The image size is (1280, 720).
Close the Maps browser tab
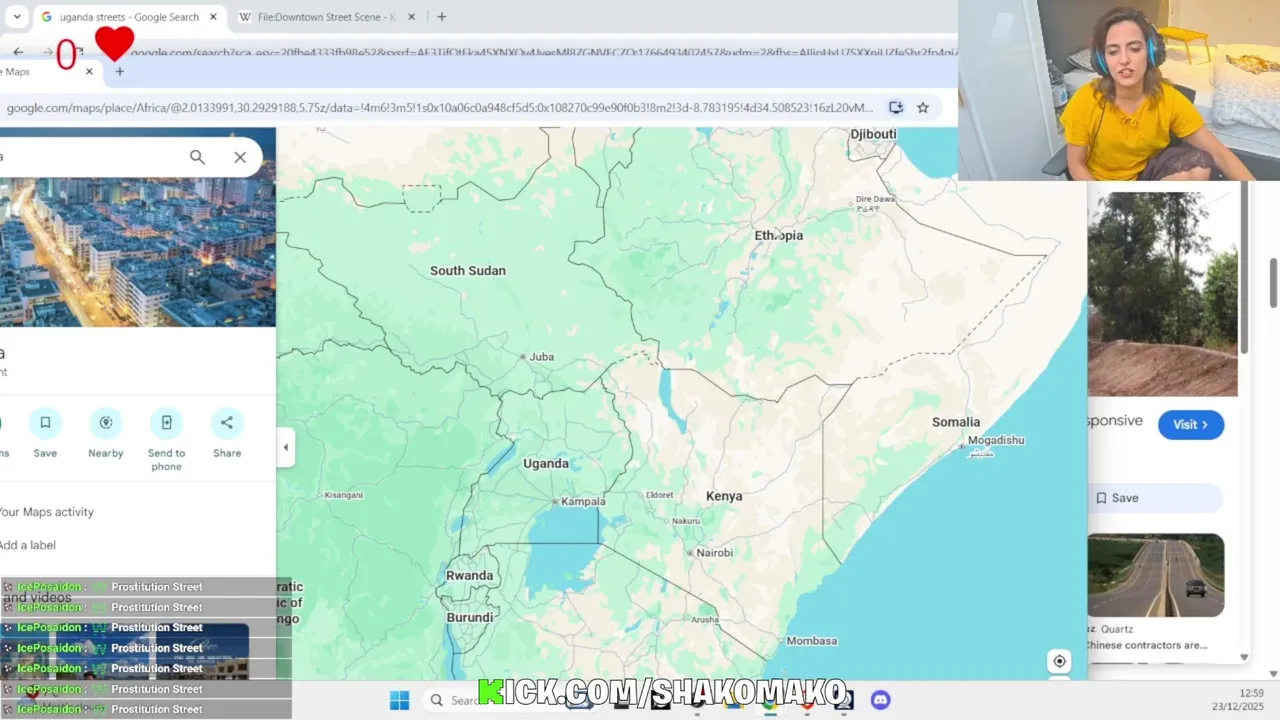coord(89,72)
